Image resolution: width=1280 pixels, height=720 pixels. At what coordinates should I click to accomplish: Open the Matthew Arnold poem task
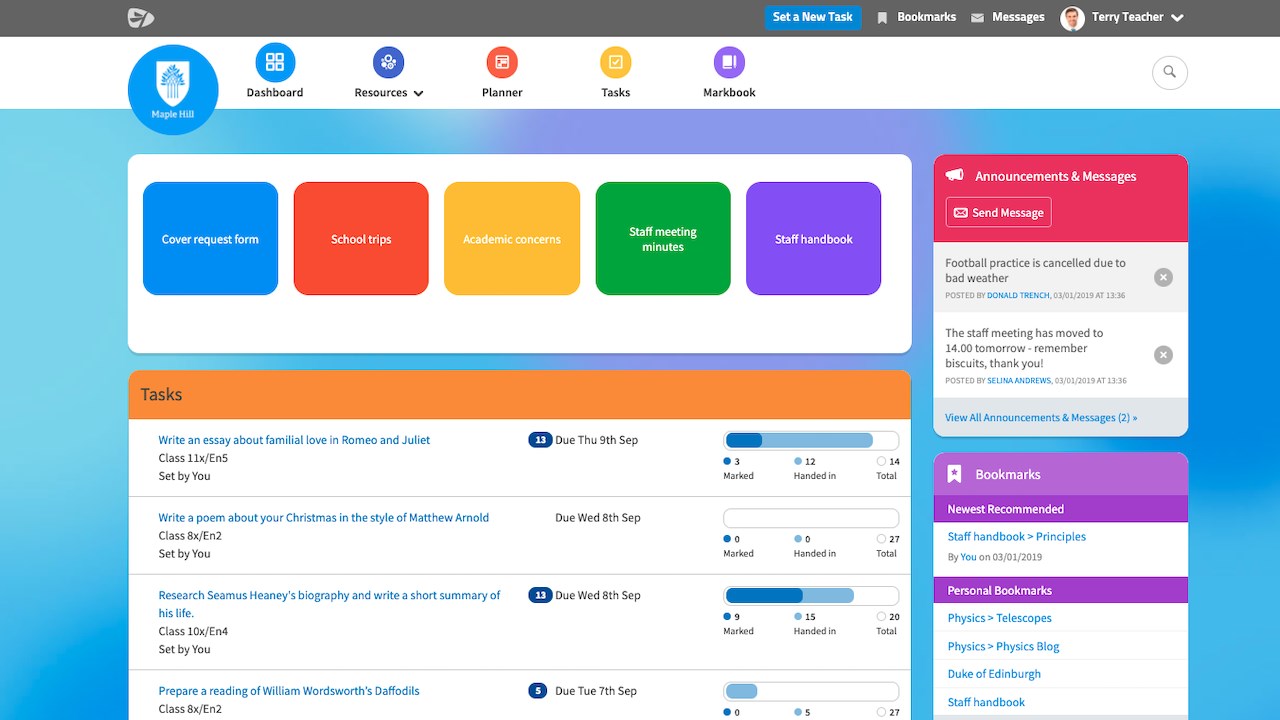click(x=324, y=518)
